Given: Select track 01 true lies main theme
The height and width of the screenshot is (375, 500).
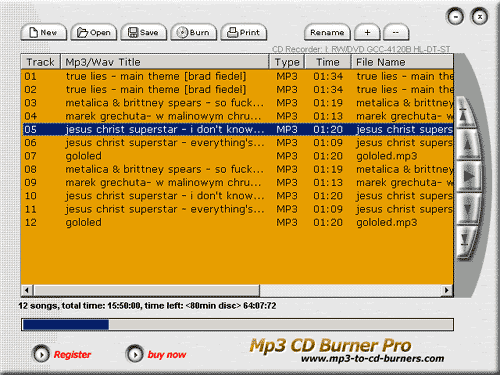Looking at the screenshot, I should (x=237, y=76).
